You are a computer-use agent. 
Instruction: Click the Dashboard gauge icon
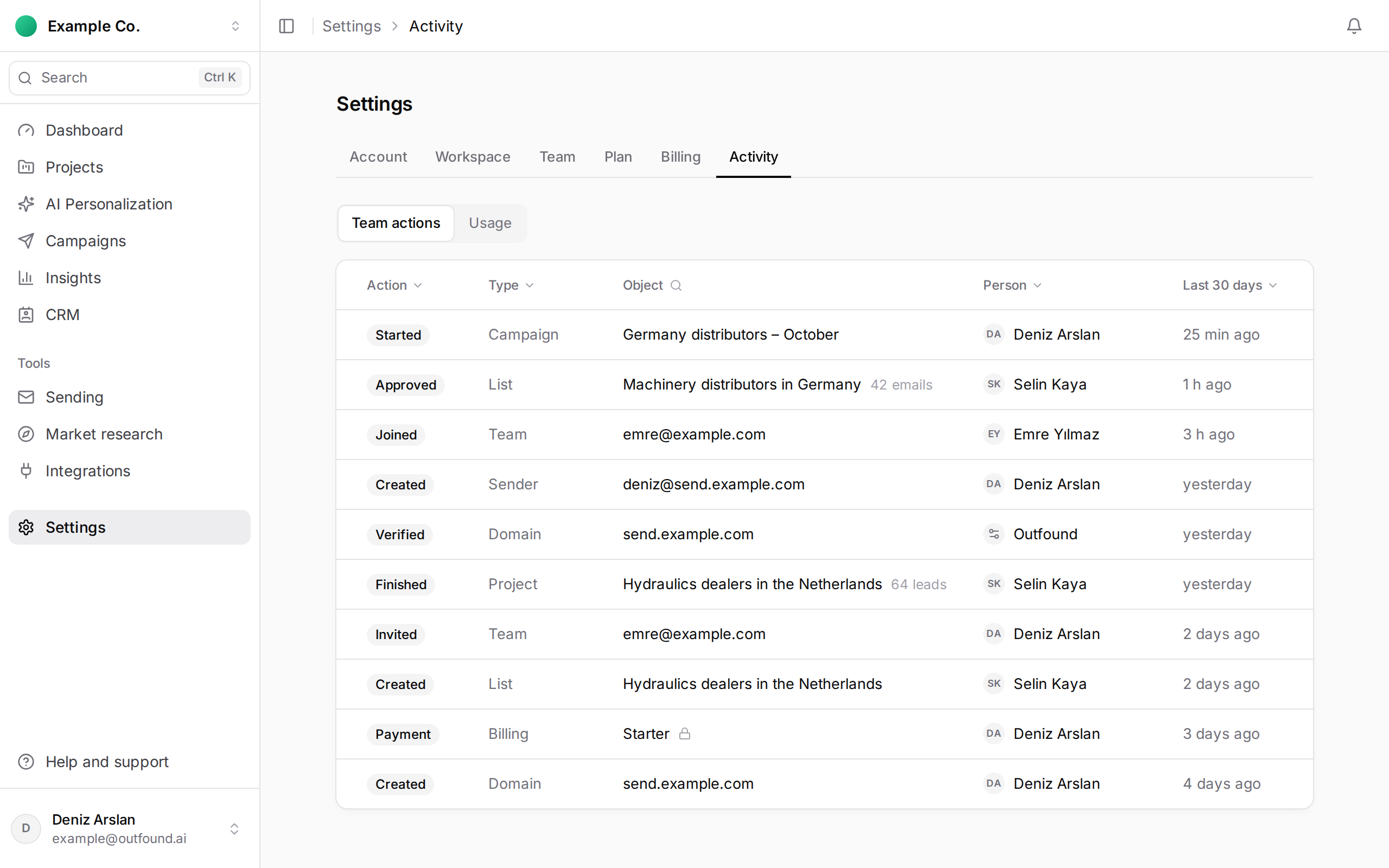(26, 130)
